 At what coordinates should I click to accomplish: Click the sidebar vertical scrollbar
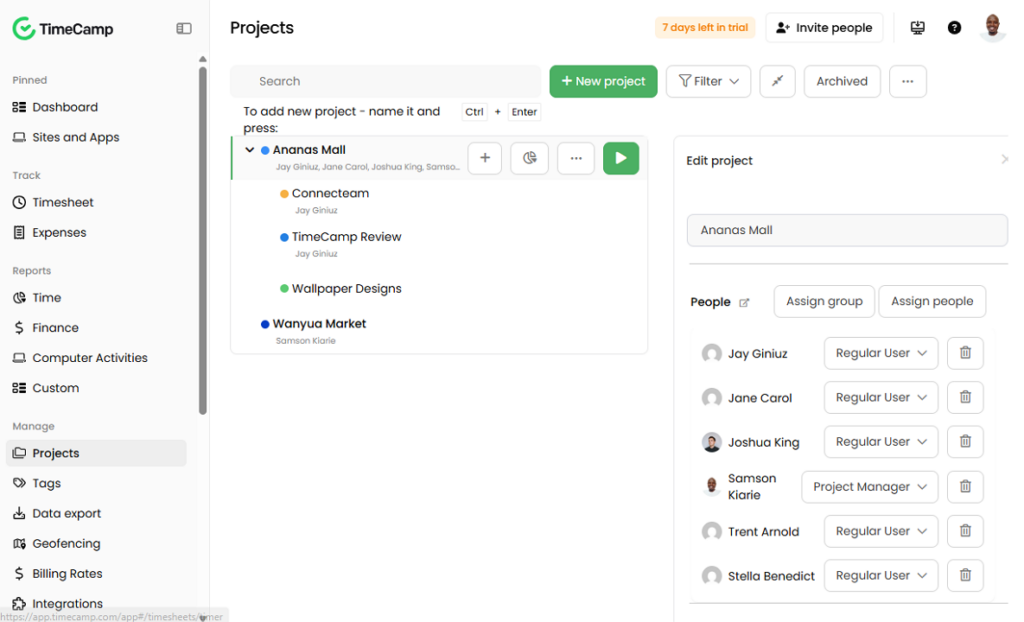202,240
